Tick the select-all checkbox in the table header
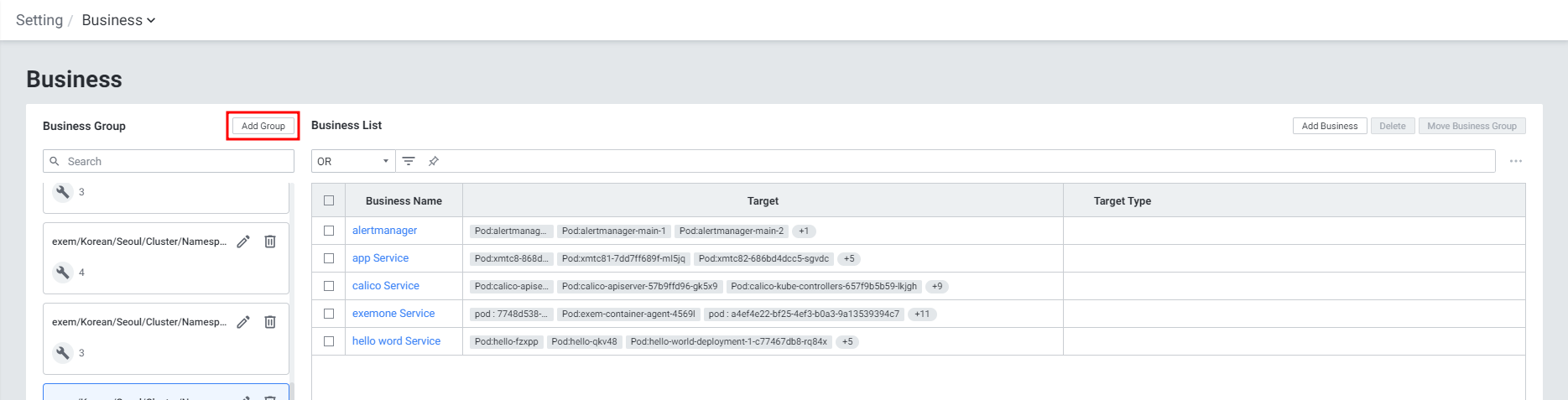Screen dimensions: 1568x400 [329, 200]
